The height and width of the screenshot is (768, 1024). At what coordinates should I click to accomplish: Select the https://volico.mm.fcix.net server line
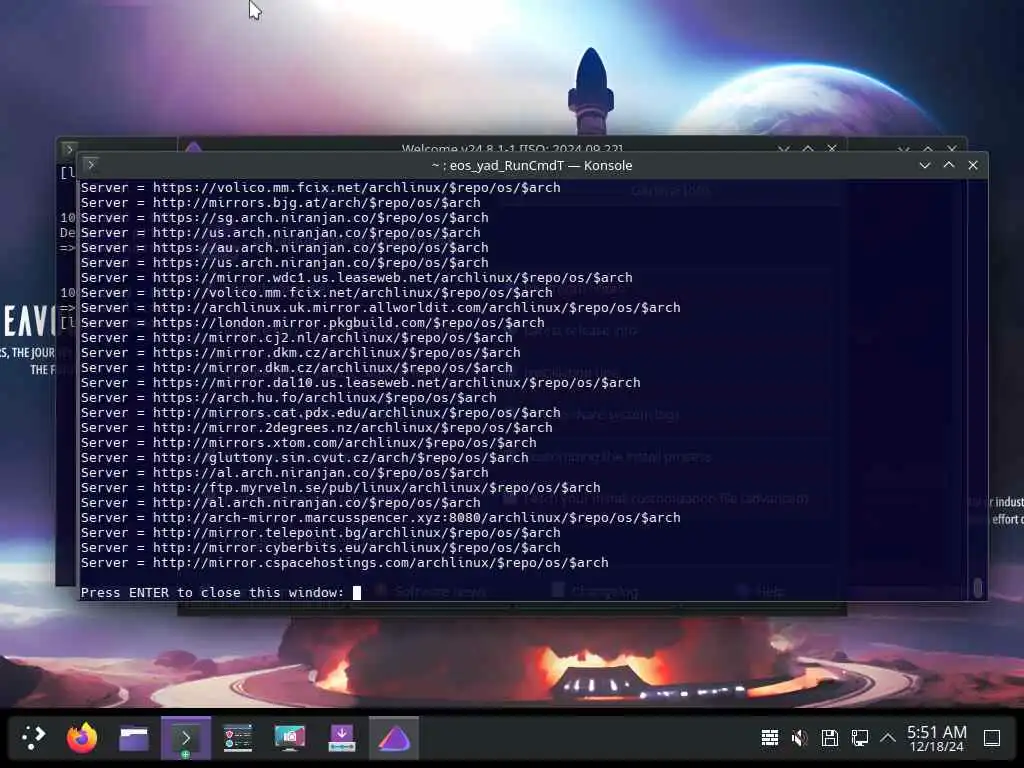coord(321,187)
